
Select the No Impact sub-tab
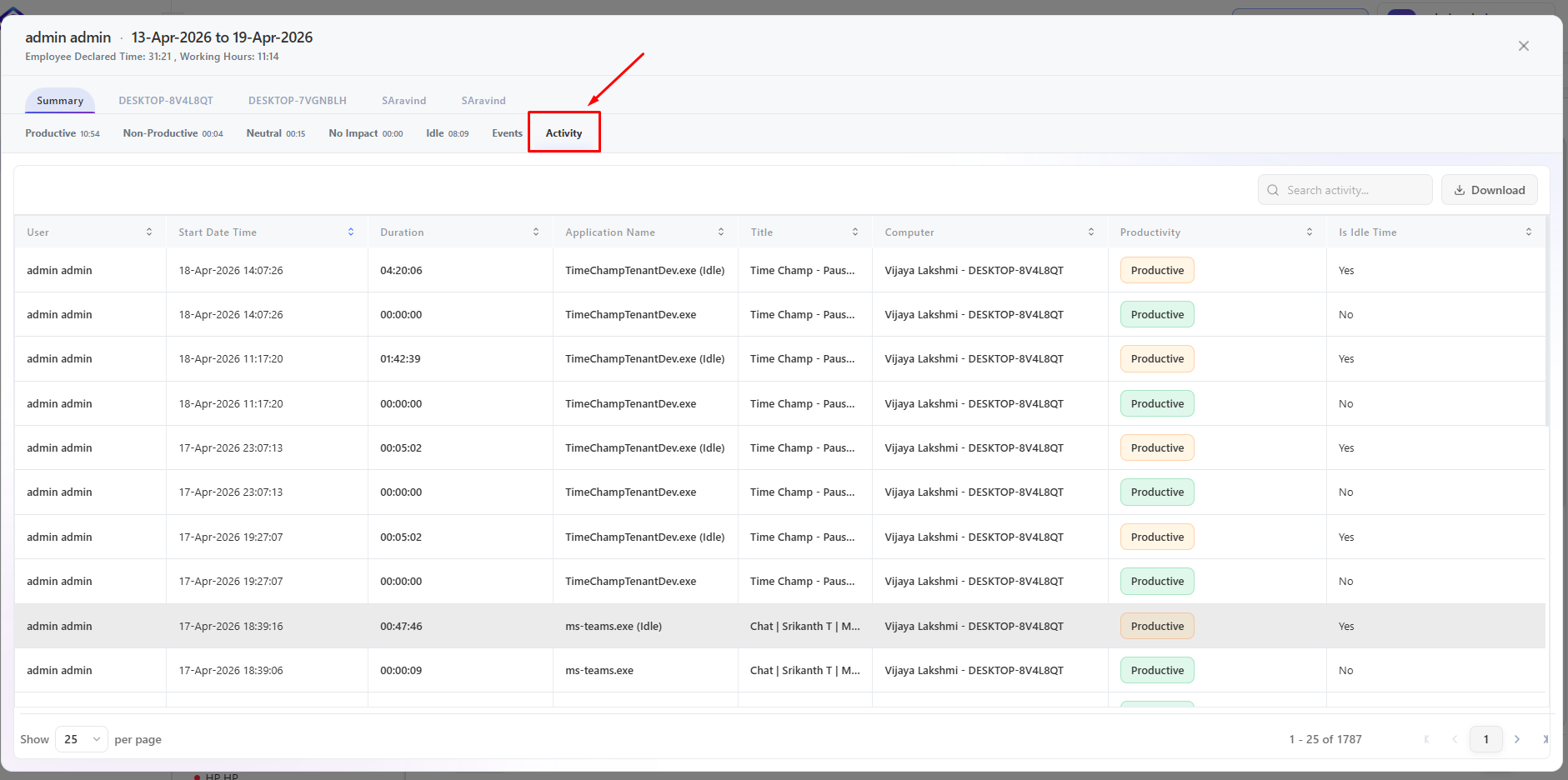point(366,133)
